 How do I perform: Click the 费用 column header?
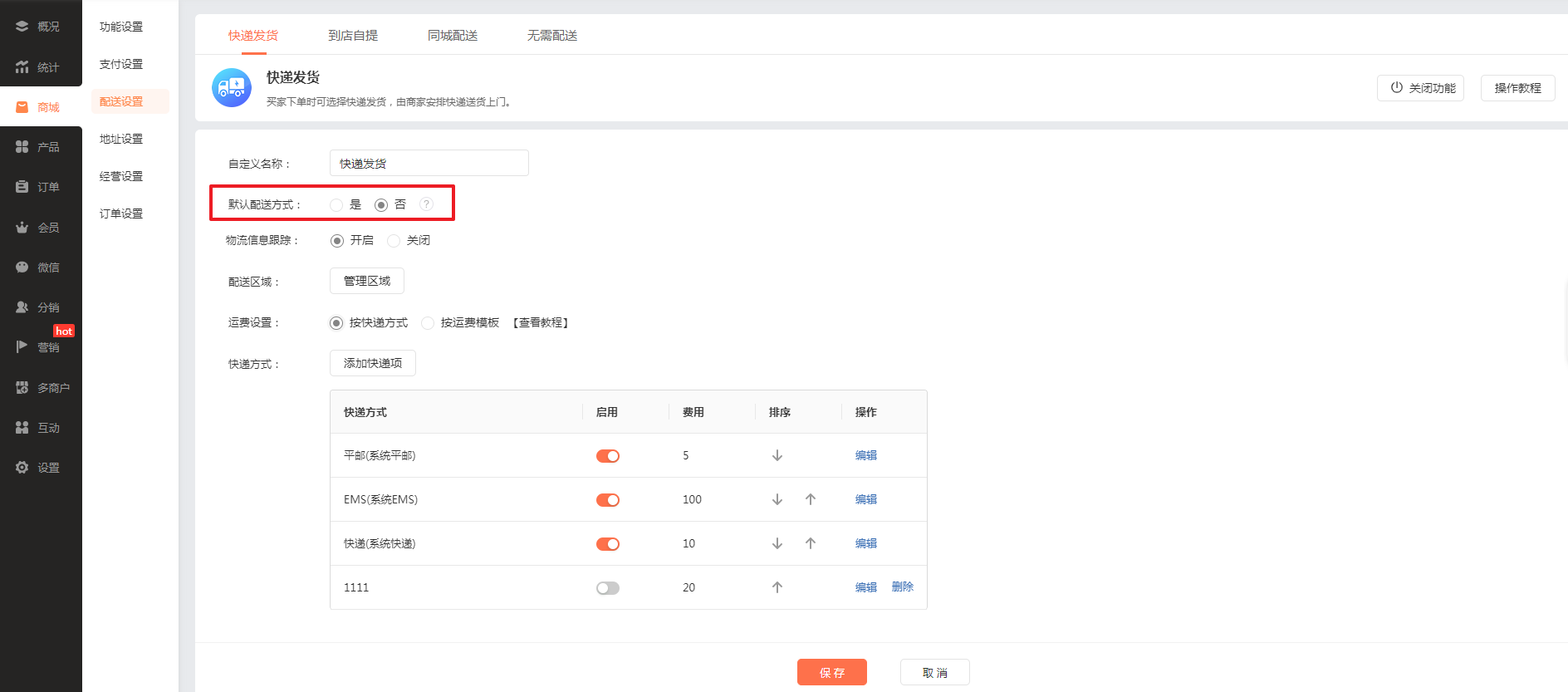pyautogui.click(x=693, y=412)
